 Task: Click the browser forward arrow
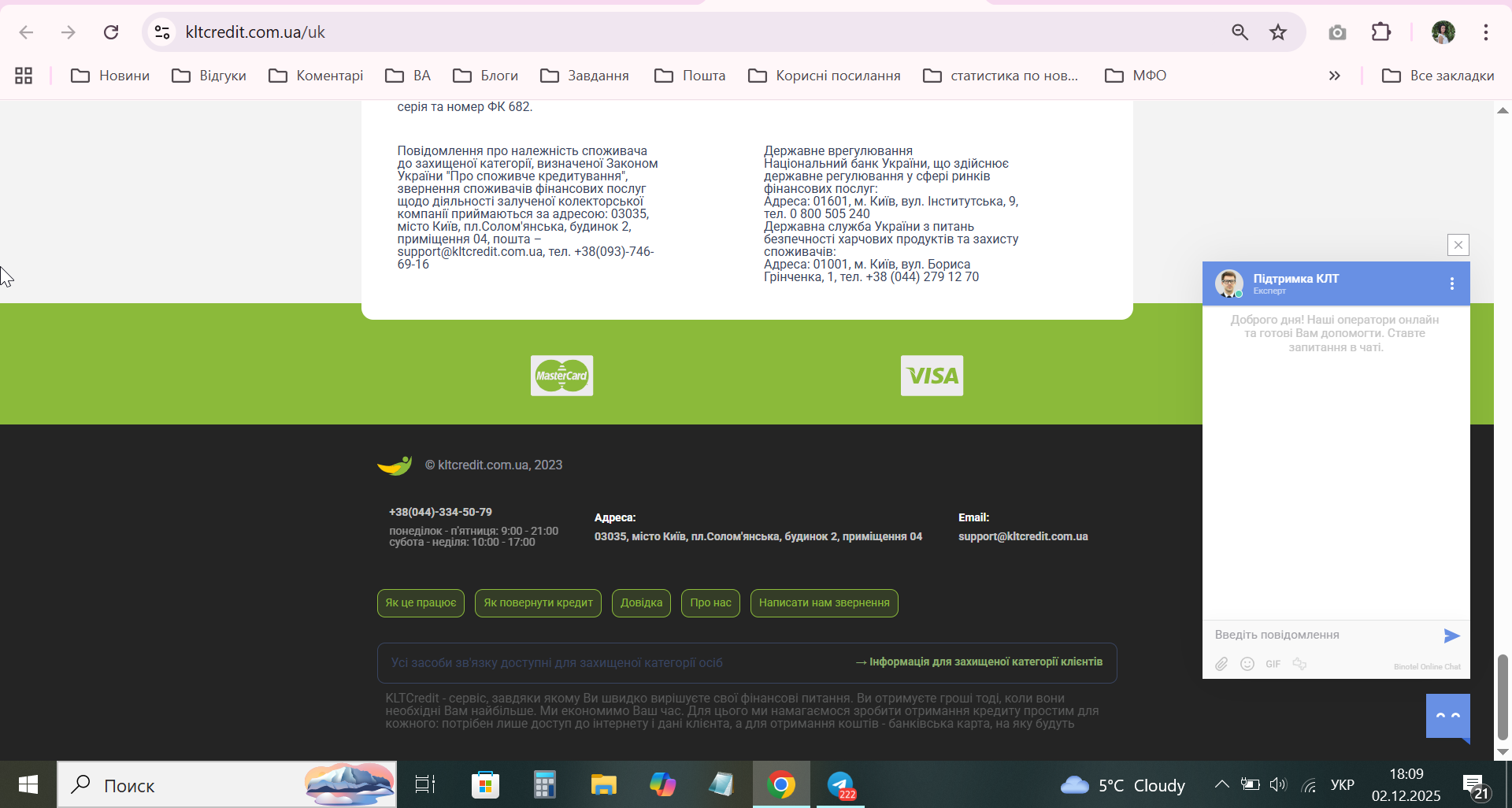pos(69,32)
